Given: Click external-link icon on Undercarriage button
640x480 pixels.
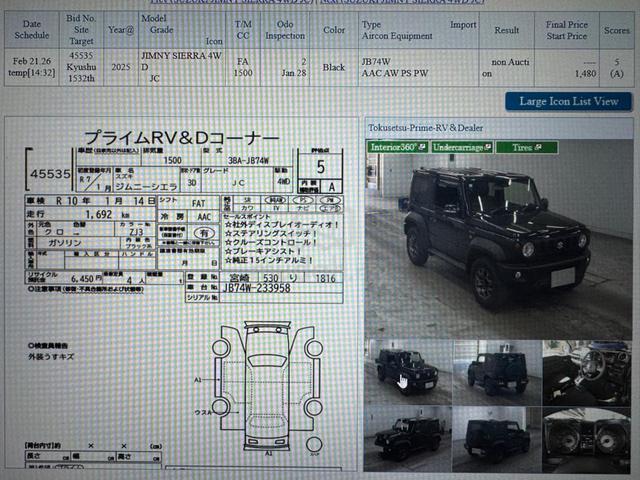Looking at the screenshot, I should [487, 147].
